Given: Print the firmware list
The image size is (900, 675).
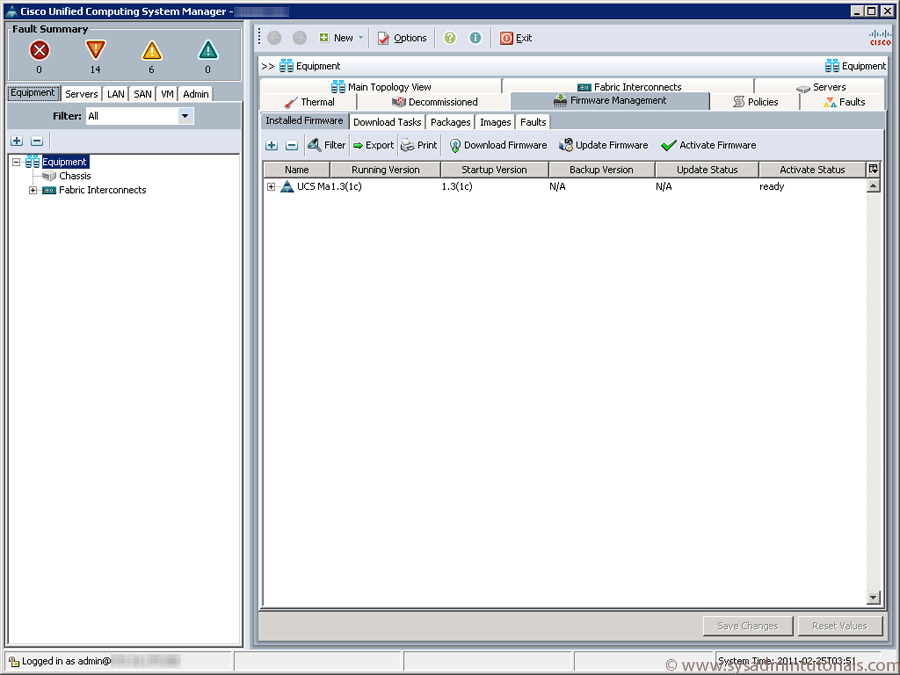Looking at the screenshot, I should (417, 145).
